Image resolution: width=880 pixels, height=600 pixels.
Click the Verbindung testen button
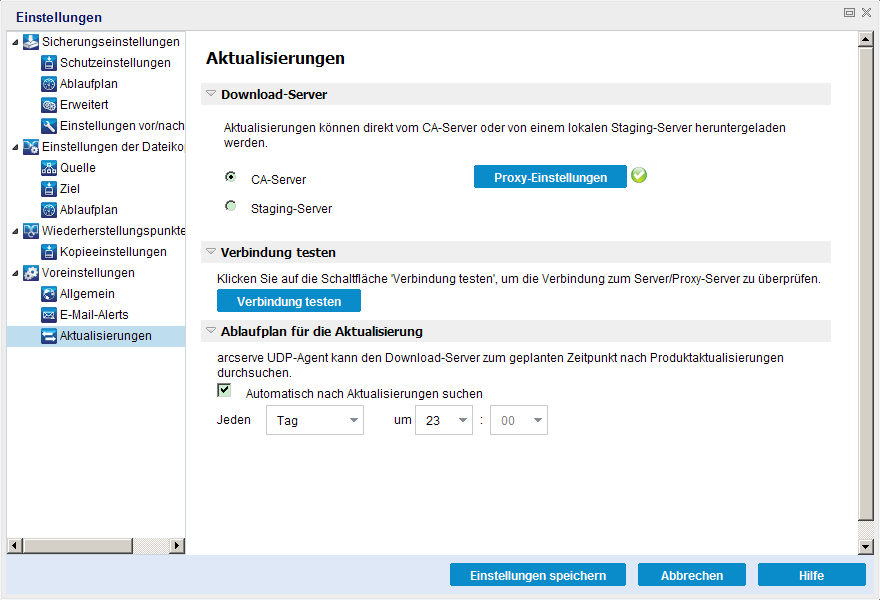pyautogui.click(x=289, y=301)
